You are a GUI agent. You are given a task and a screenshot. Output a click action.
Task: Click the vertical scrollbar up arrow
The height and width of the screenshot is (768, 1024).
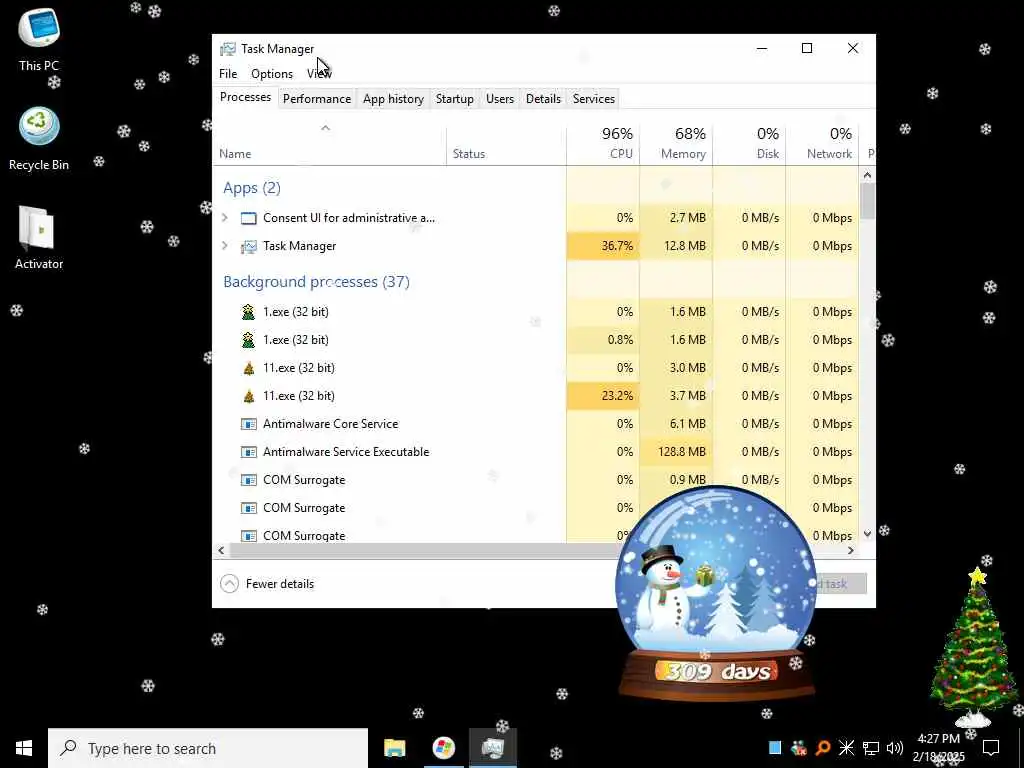pos(867,174)
